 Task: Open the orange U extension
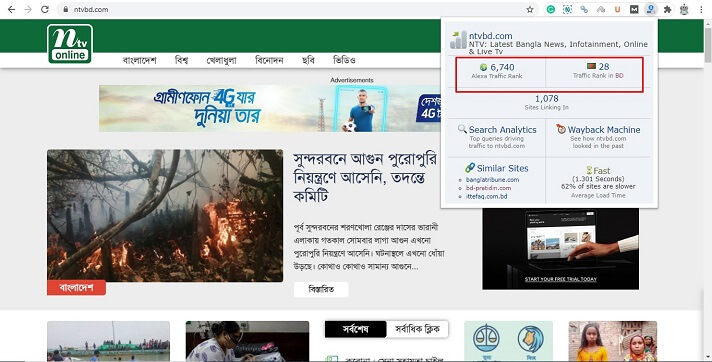(617, 9)
